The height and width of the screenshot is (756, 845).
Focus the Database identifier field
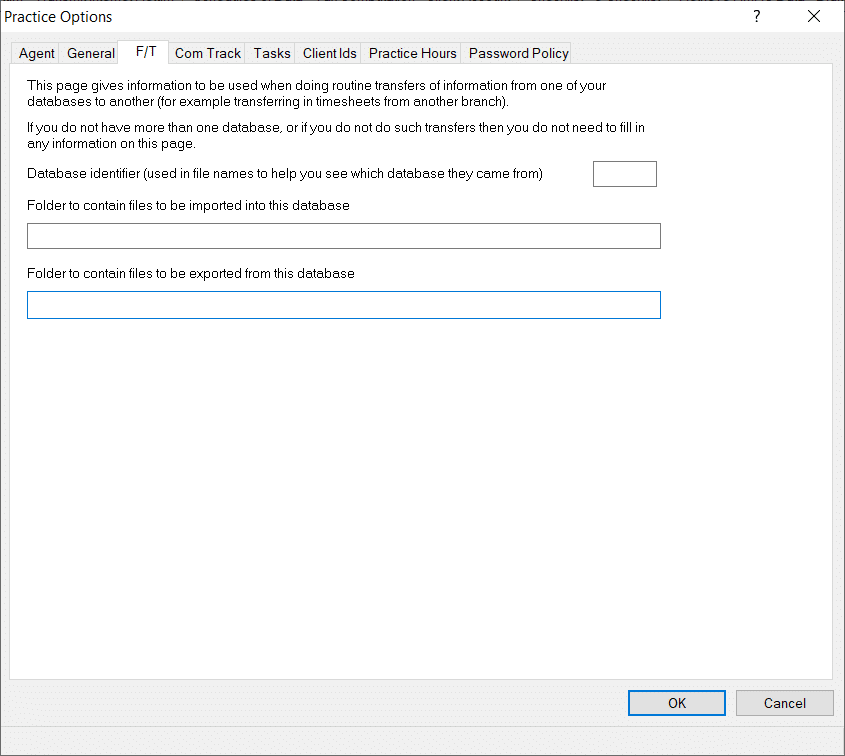[x=625, y=174]
